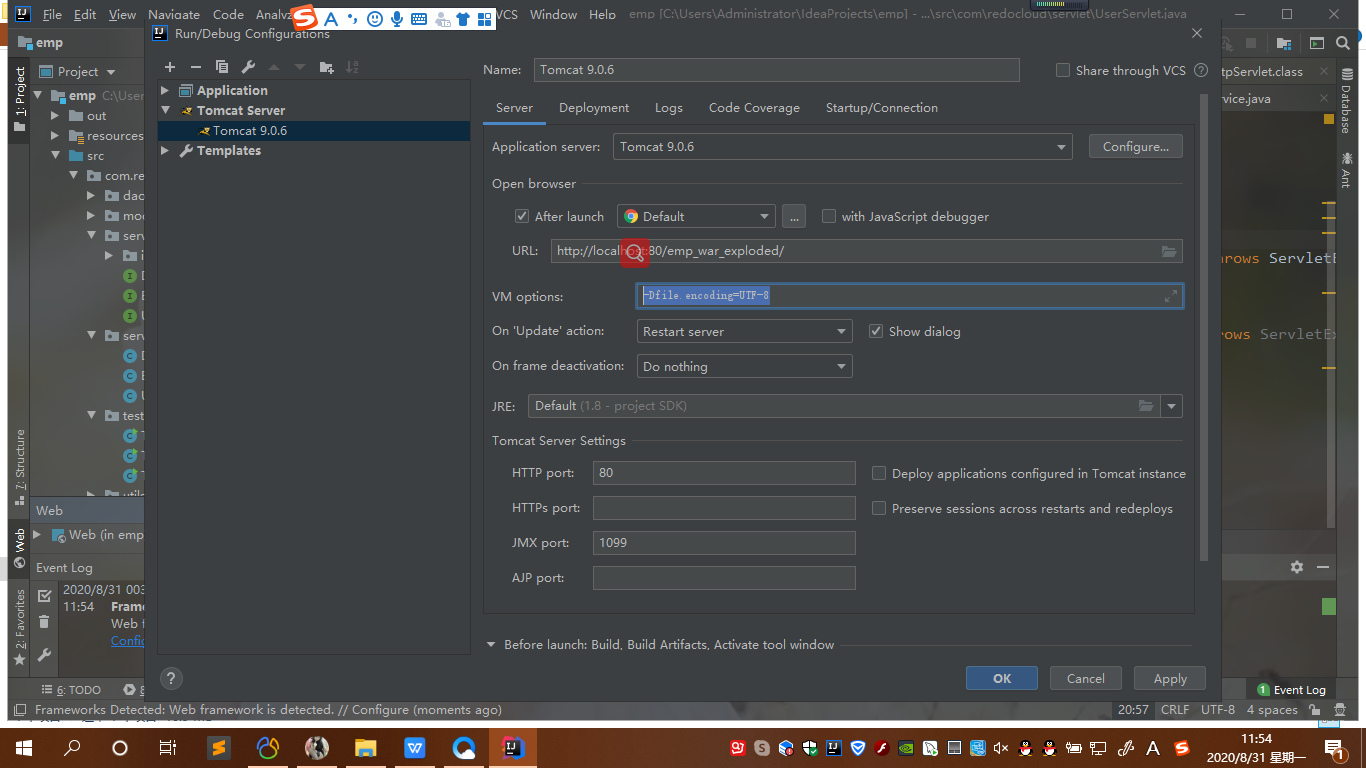Launch Sublime Text from the taskbar

219,747
